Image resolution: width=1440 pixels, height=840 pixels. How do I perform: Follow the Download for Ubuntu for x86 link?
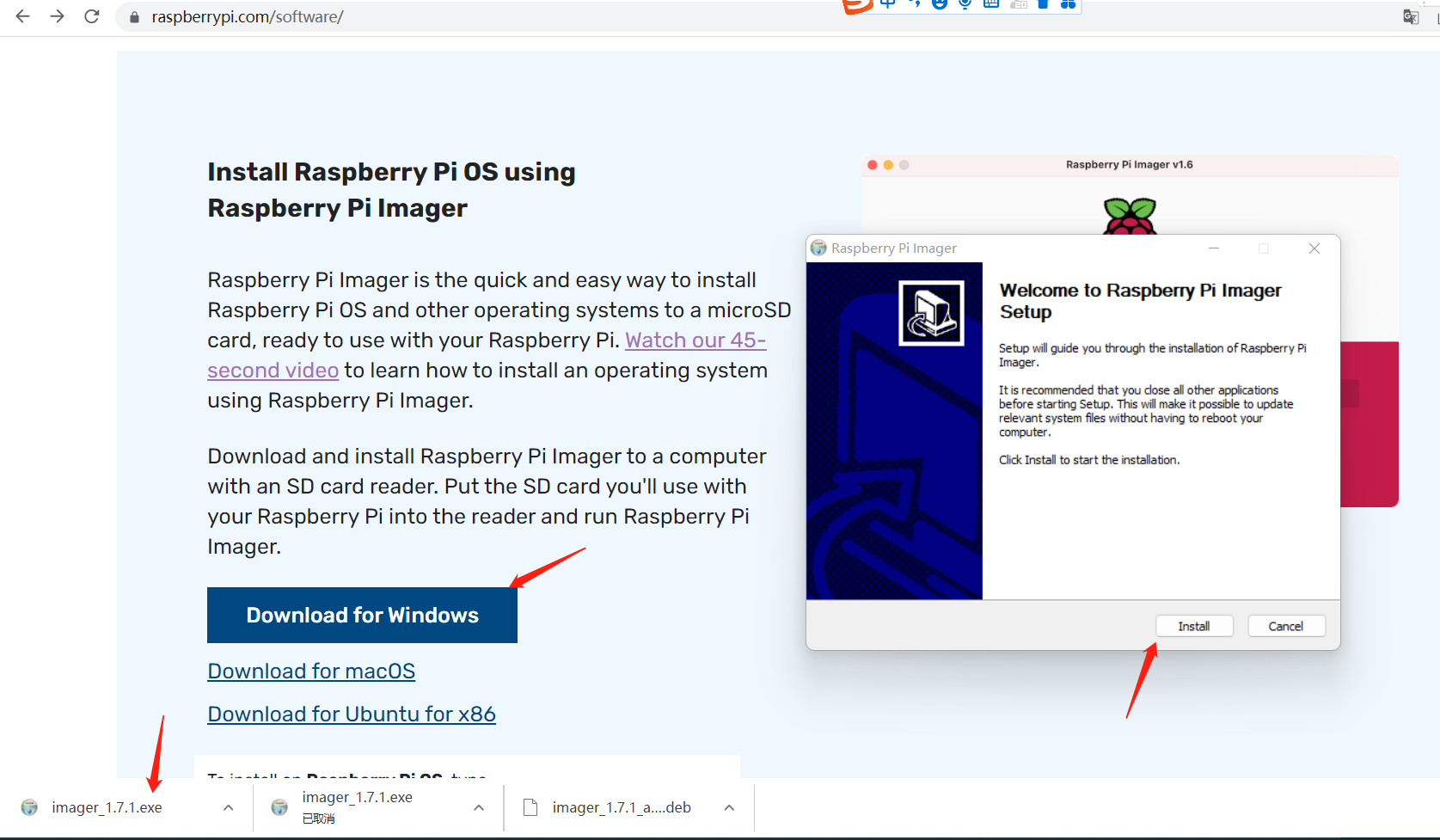tap(352, 714)
